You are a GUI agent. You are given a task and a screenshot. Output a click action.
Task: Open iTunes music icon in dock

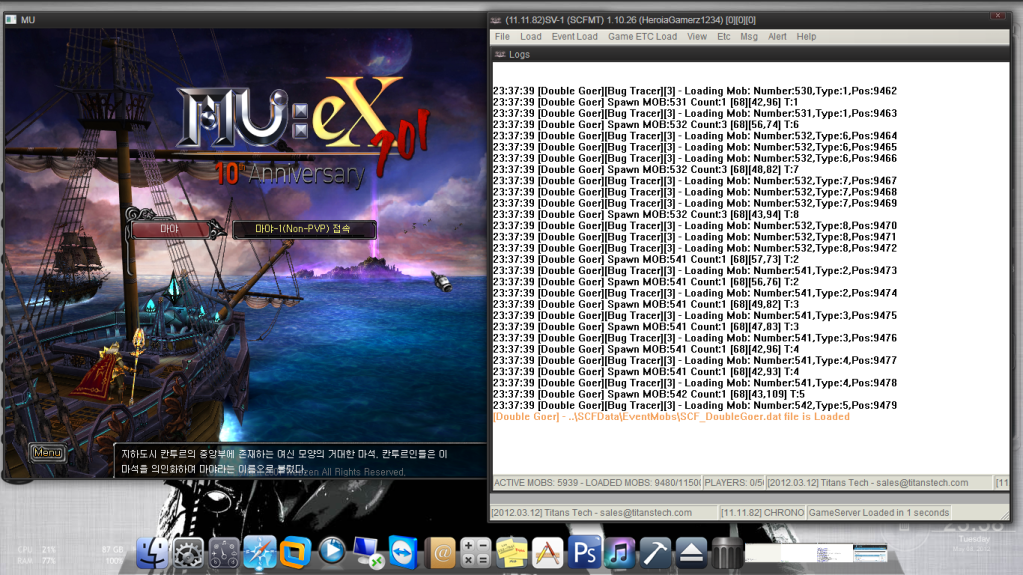coord(620,551)
